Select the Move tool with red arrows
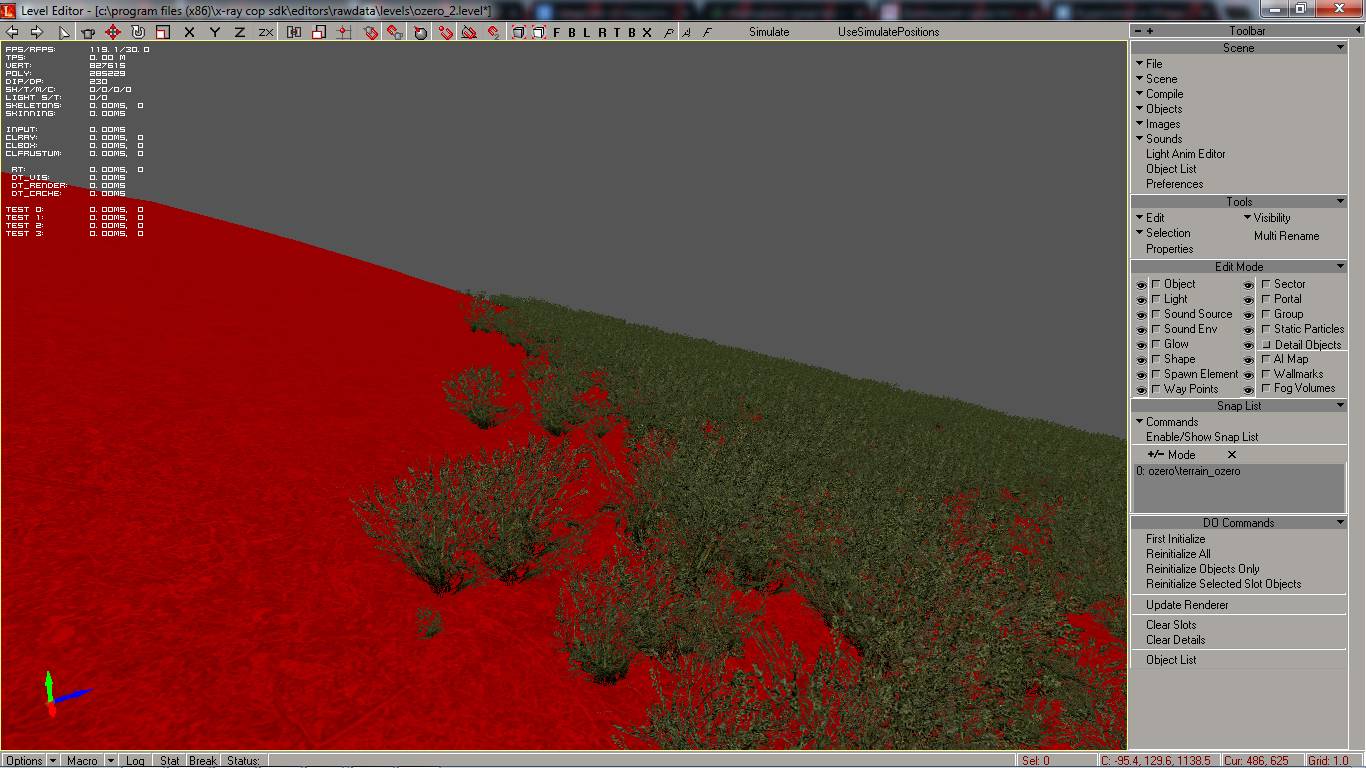This screenshot has width=1366, height=768. (x=113, y=32)
